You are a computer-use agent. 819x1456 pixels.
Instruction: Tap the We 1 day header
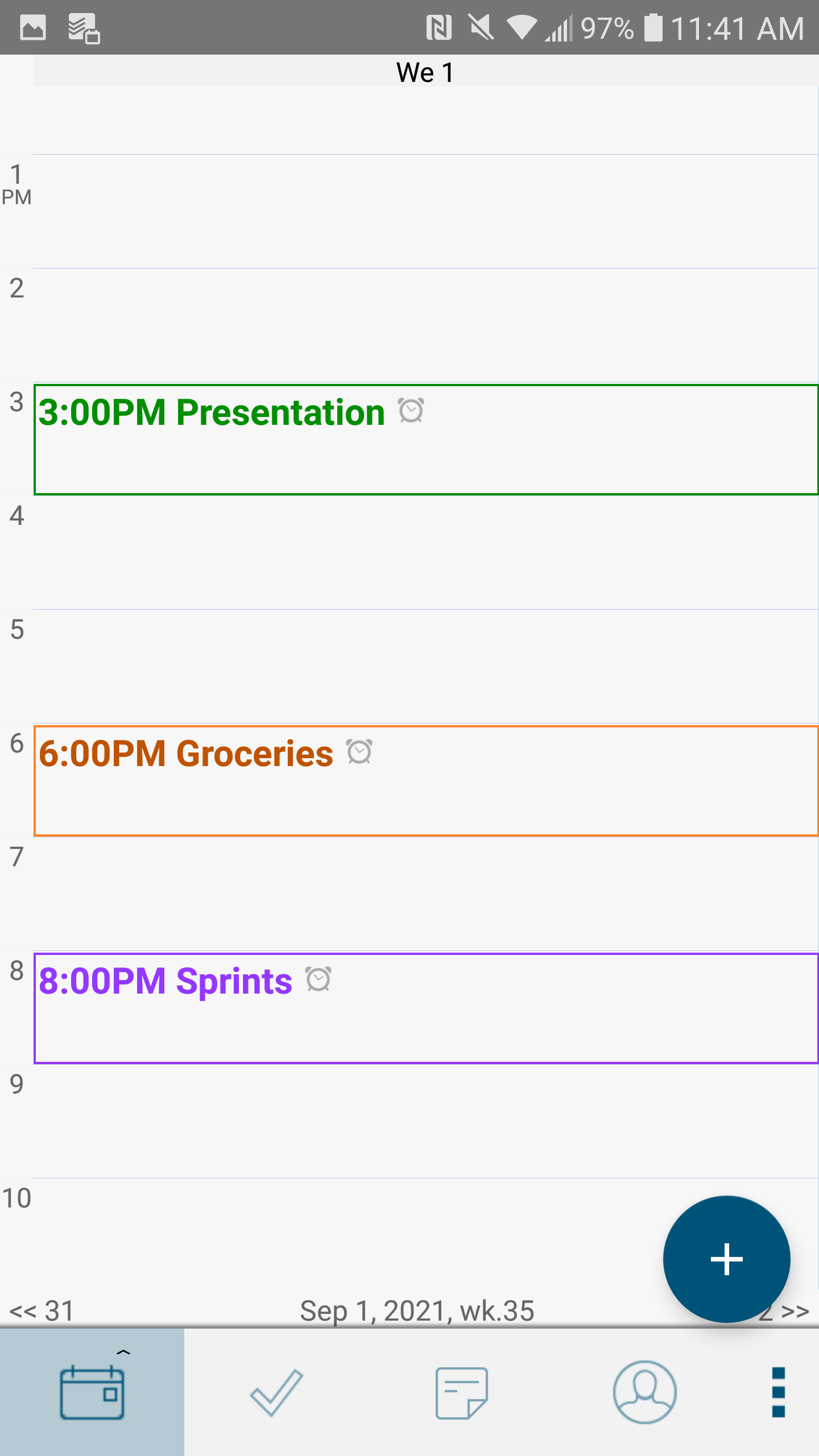425,72
